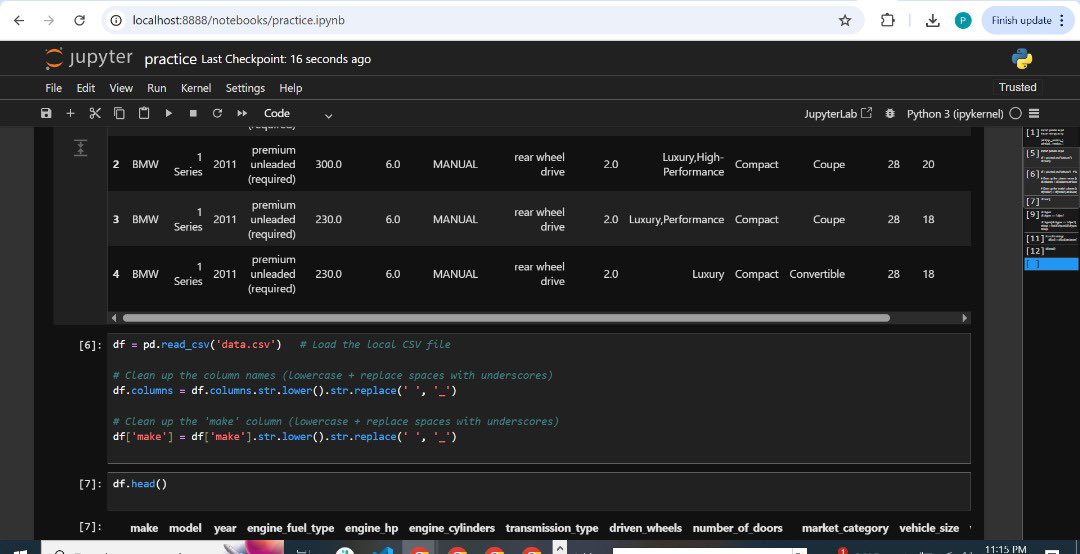Toggle the debugger bug icon

click(x=890, y=114)
